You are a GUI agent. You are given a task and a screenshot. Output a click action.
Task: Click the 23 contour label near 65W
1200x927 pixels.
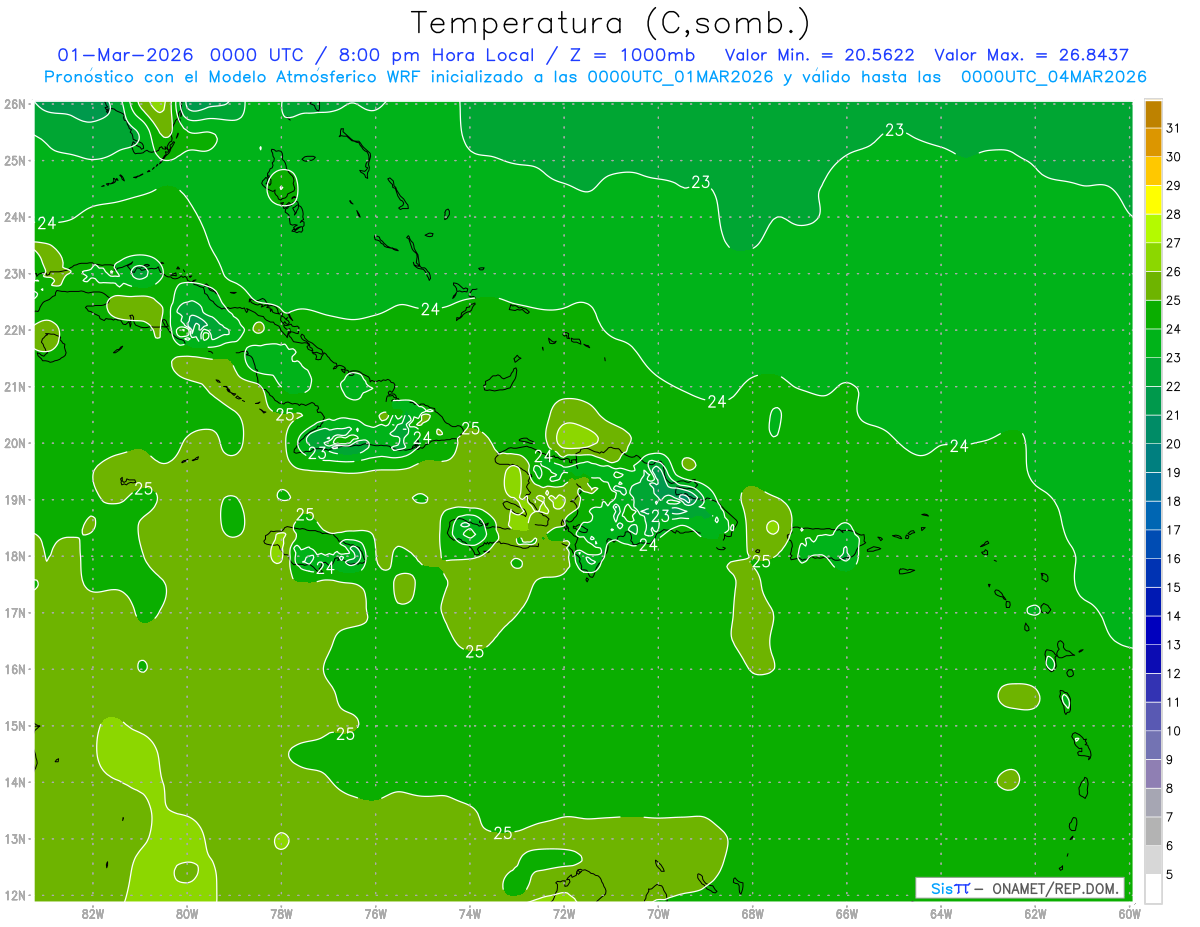pos(895,130)
